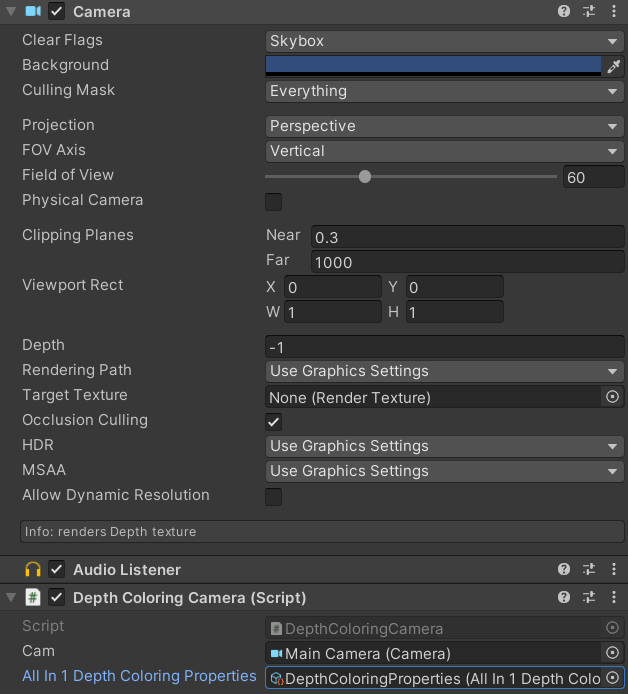Screen dimensions: 628x694
Task: Open Camera component more options menu
Action: tap(613, 11)
